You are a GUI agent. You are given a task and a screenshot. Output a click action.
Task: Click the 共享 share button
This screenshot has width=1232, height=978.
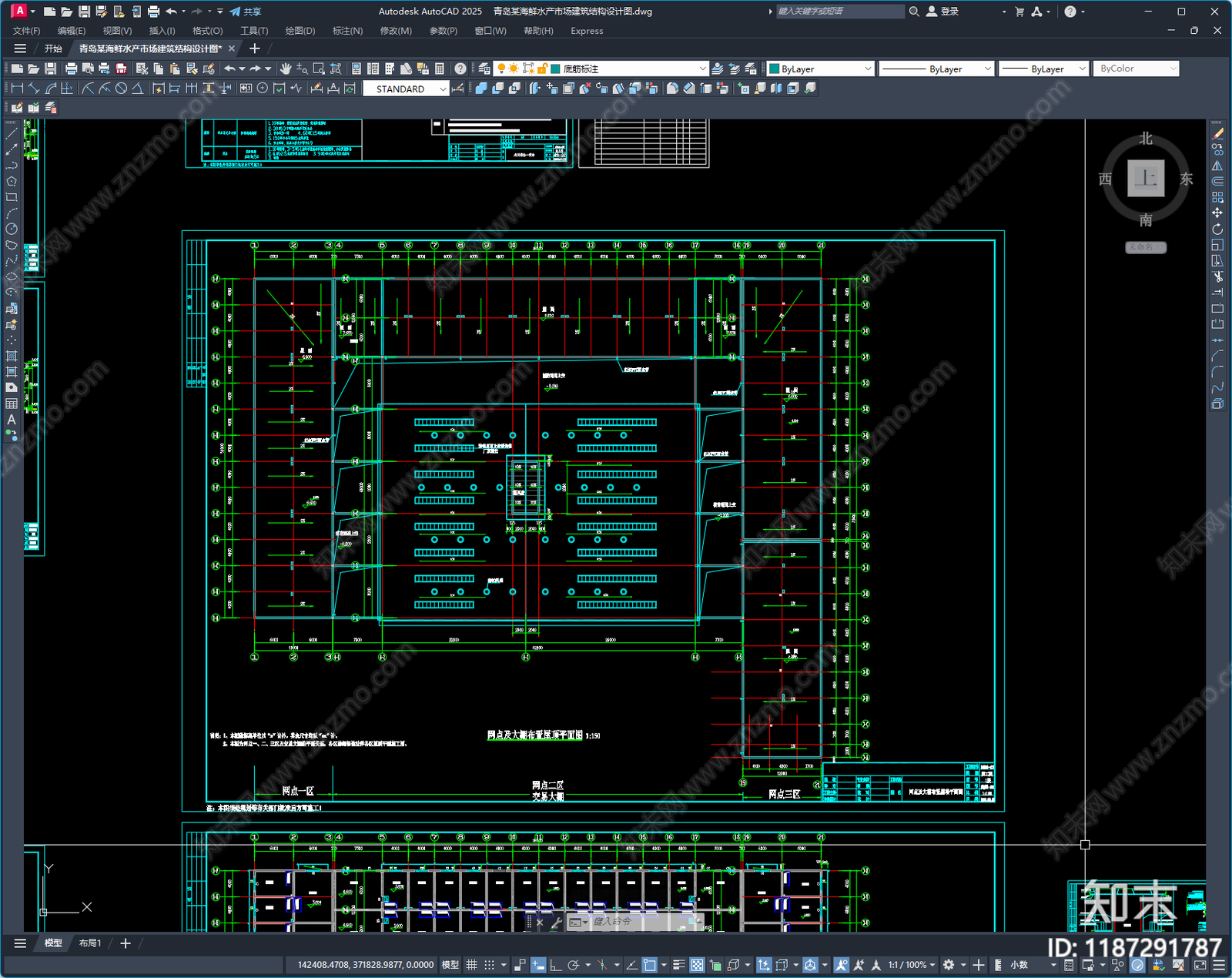(246, 12)
